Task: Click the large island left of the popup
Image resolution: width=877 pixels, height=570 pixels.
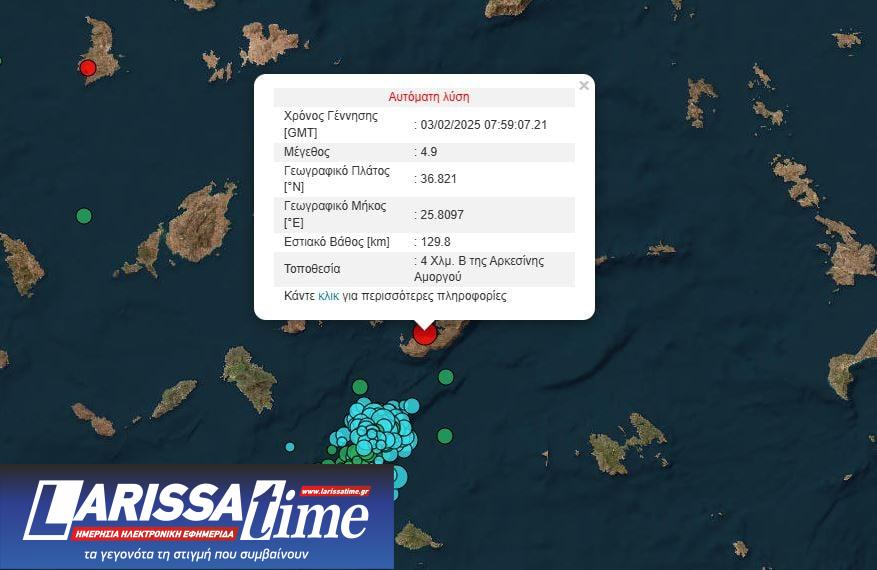Action: [x=202, y=222]
